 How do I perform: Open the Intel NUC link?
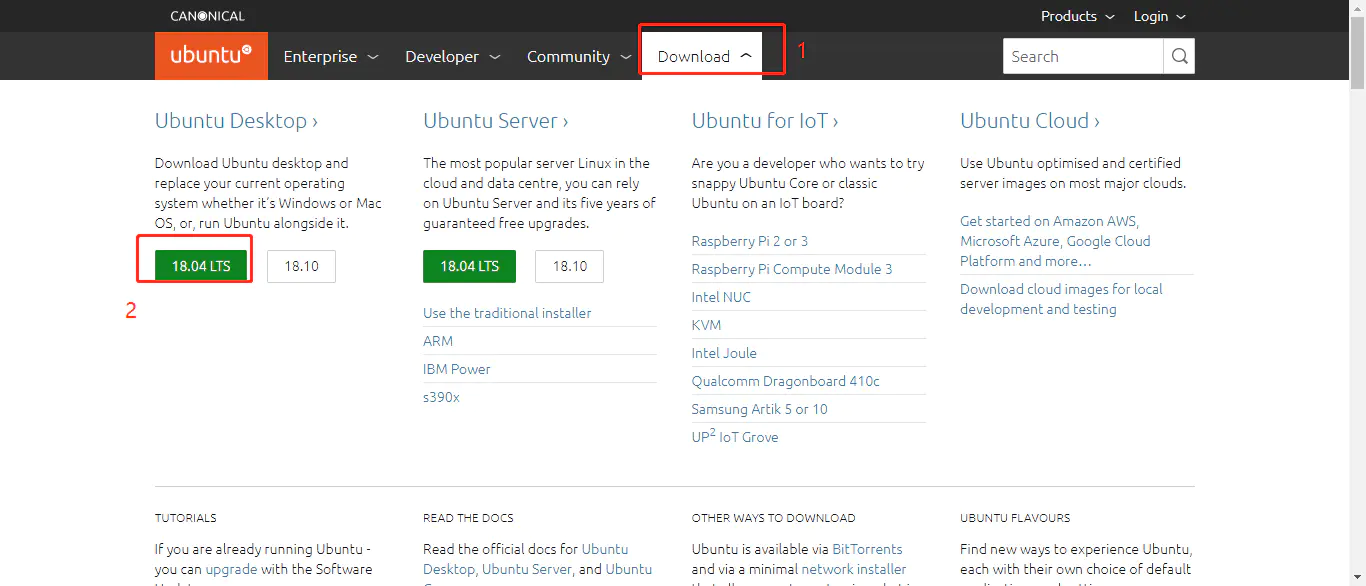tap(721, 297)
